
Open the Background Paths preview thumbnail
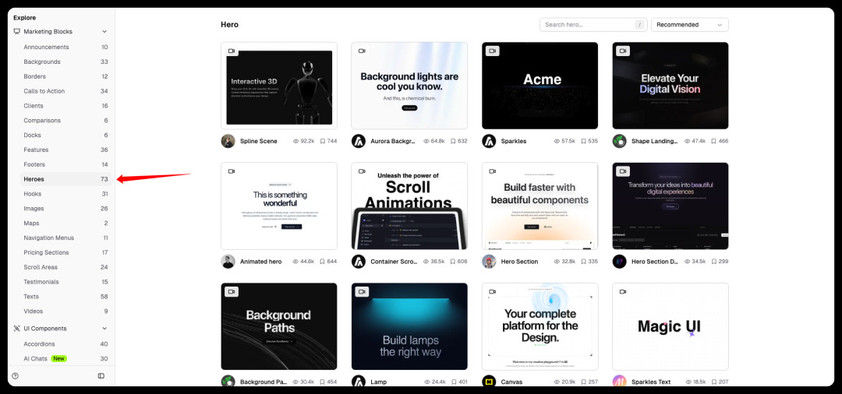[x=279, y=326]
